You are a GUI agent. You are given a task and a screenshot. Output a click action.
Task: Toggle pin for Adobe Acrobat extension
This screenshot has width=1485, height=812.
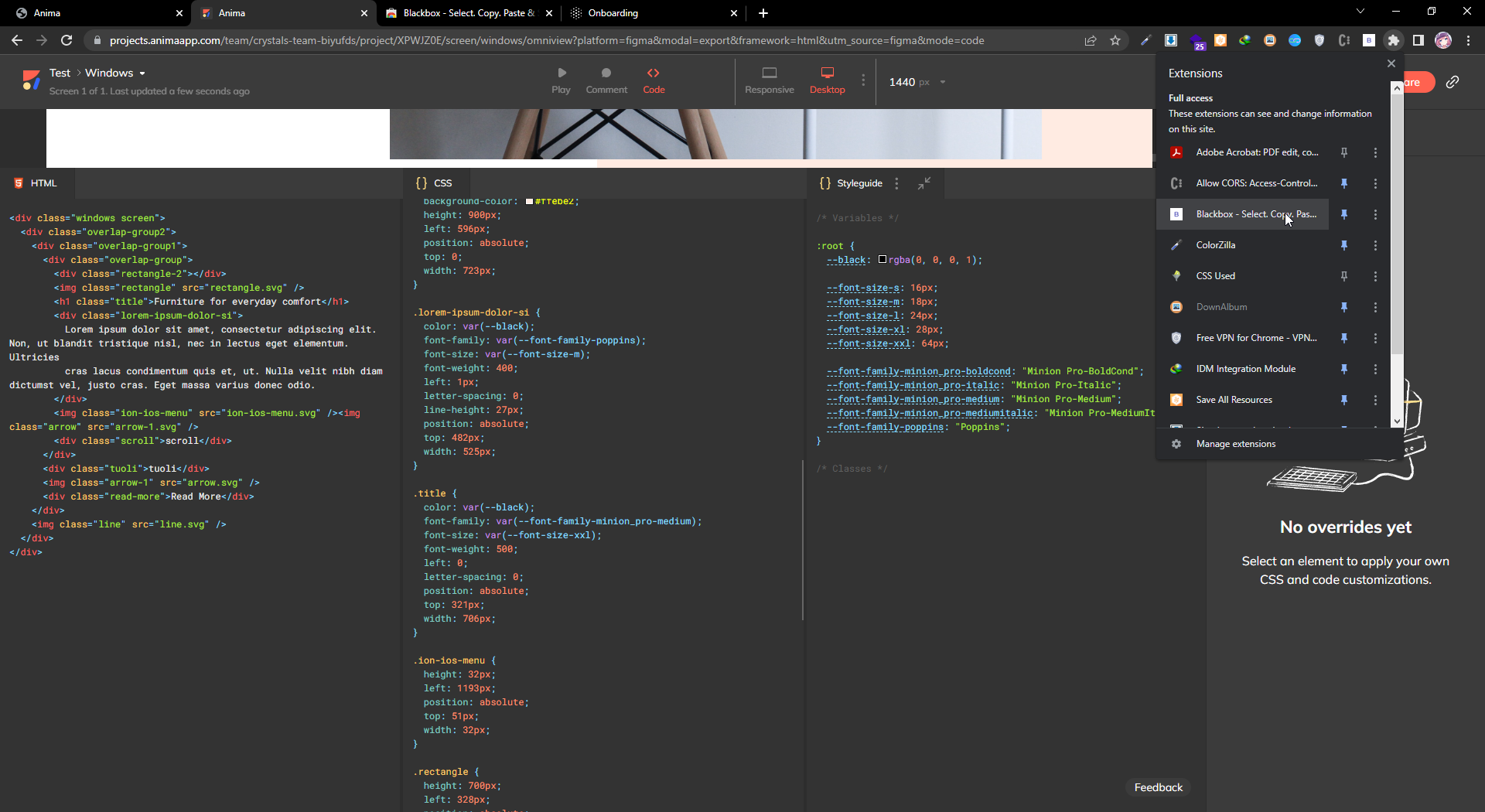[x=1344, y=152]
